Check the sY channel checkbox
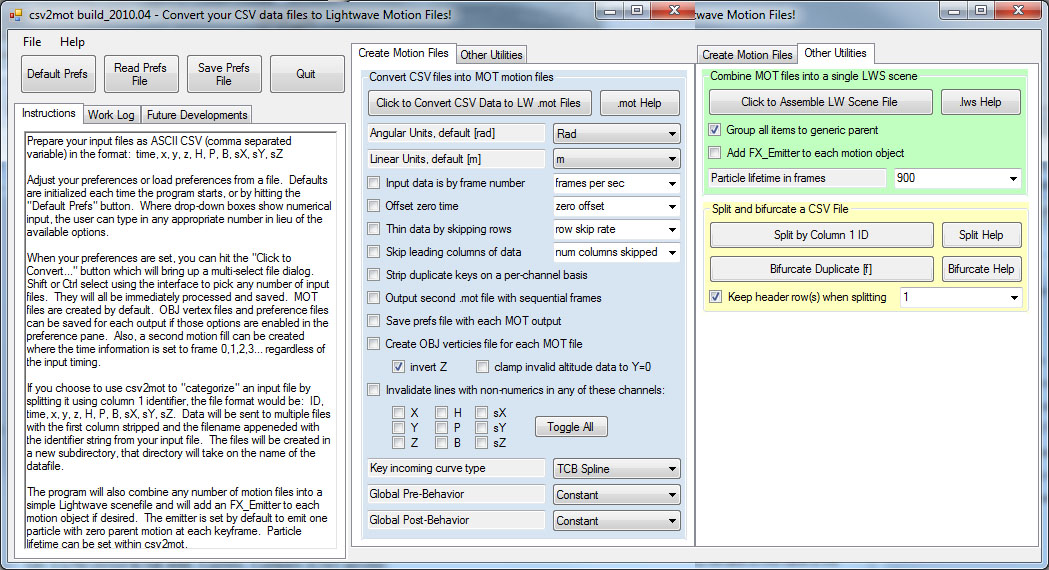This screenshot has height=570, width=1049. coord(482,428)
